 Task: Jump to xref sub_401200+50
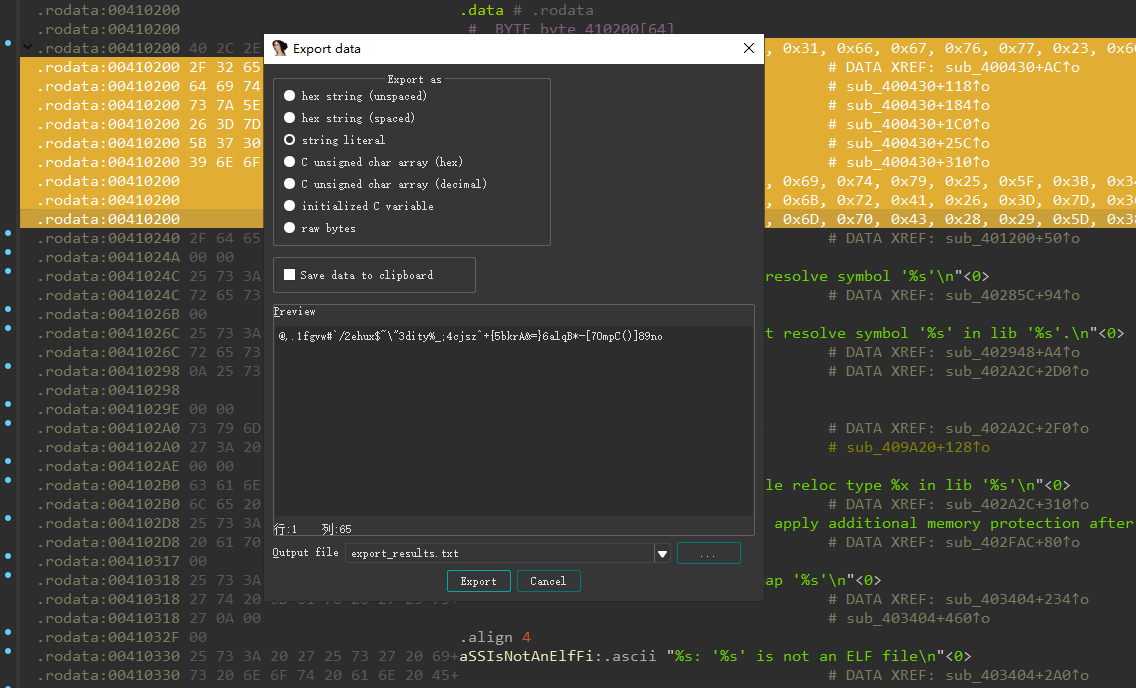[x=1012, y=238]
